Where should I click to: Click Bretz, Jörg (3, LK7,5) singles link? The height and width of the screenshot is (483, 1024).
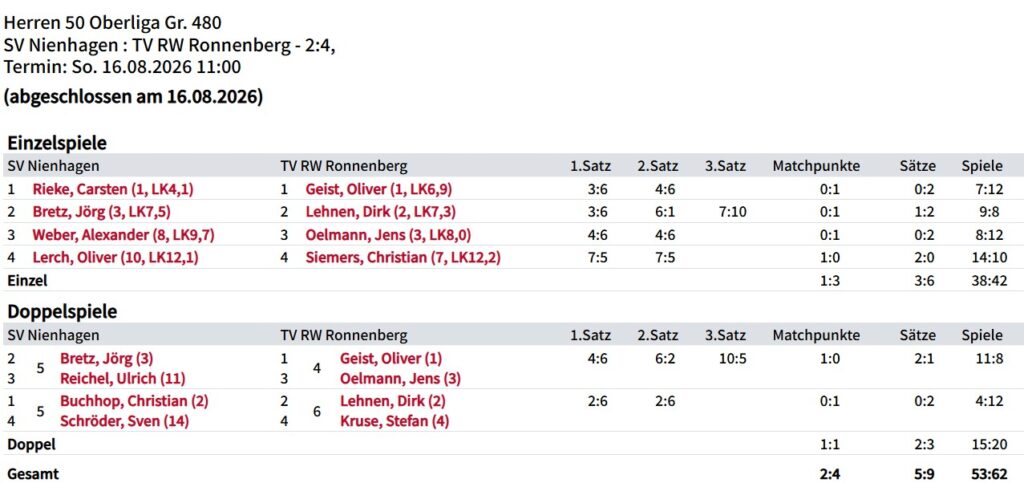102,211
